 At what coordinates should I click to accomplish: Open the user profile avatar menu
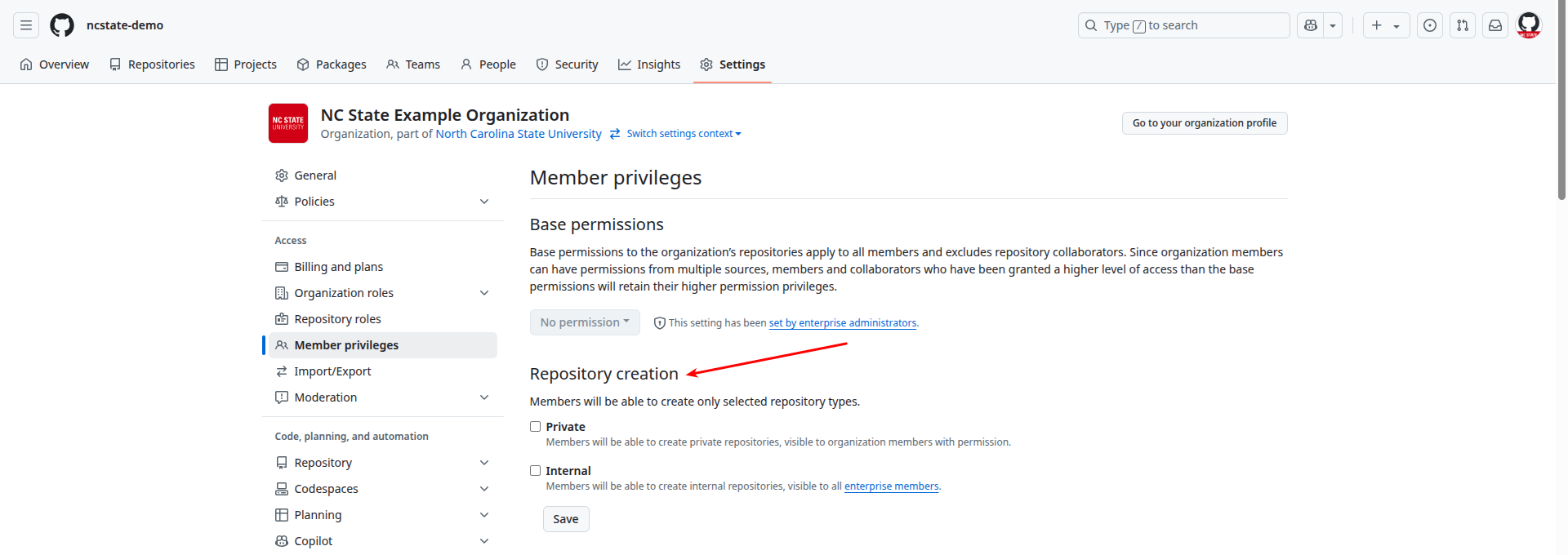[x=1528, y=25]
